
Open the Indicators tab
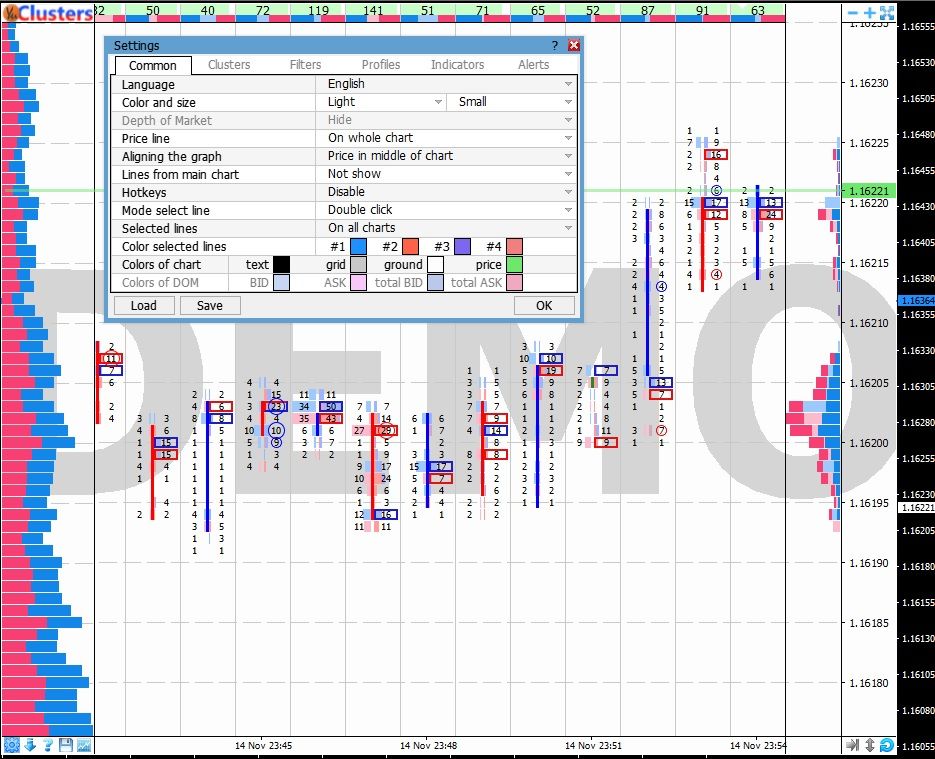tap(457, 65)
